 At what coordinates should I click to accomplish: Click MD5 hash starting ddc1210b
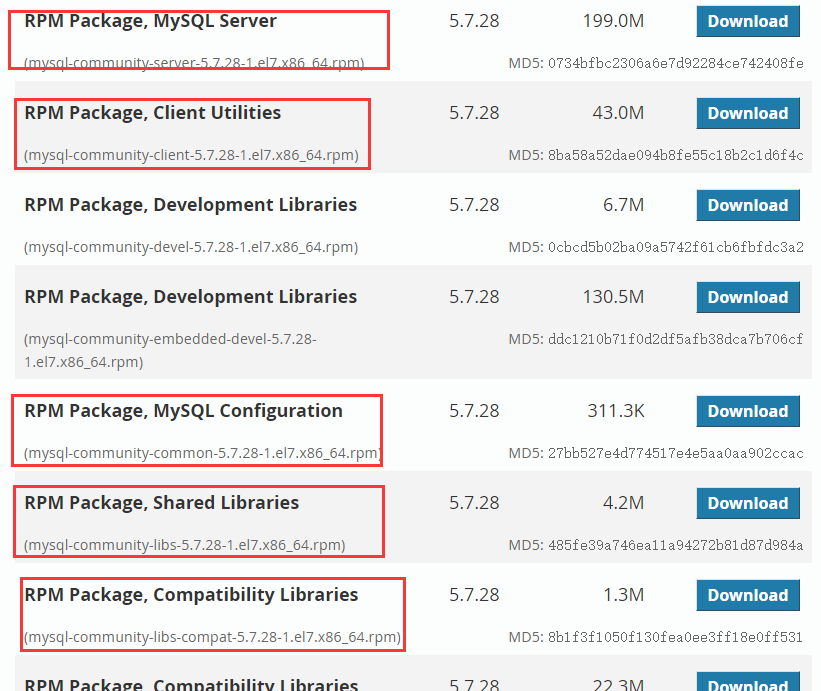[675, 339]
